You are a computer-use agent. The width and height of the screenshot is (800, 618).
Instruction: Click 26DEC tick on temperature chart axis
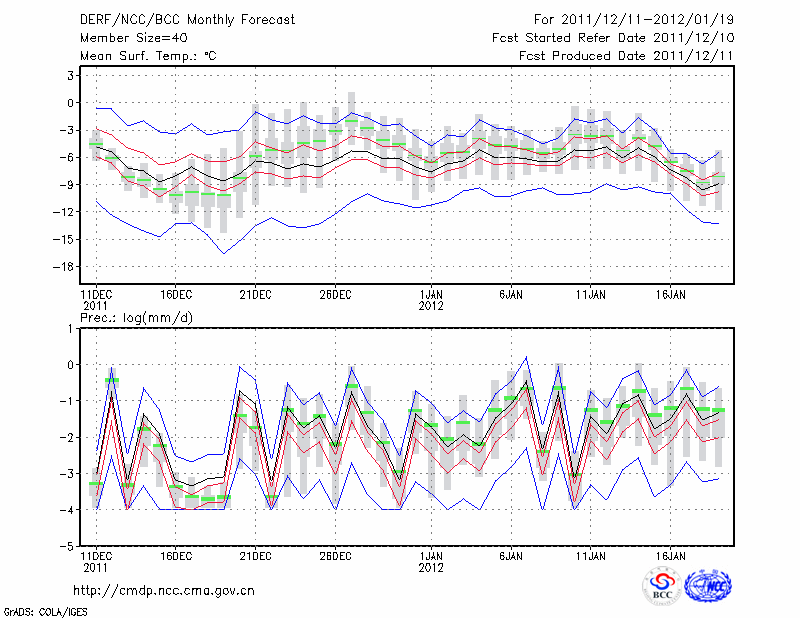[x=335, y=295]
